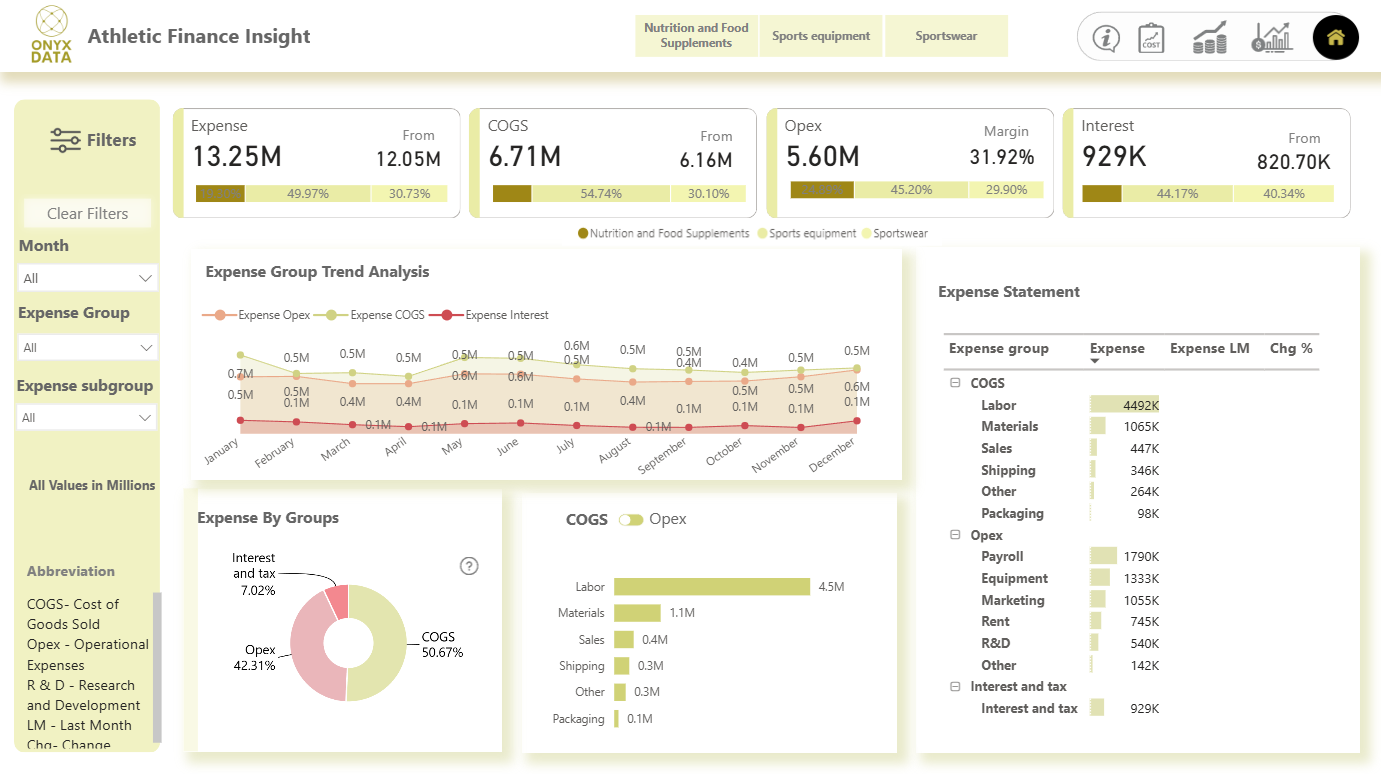Click the 40.34% segment in Interest card
1381x774 pixels.
(1283, 194)
